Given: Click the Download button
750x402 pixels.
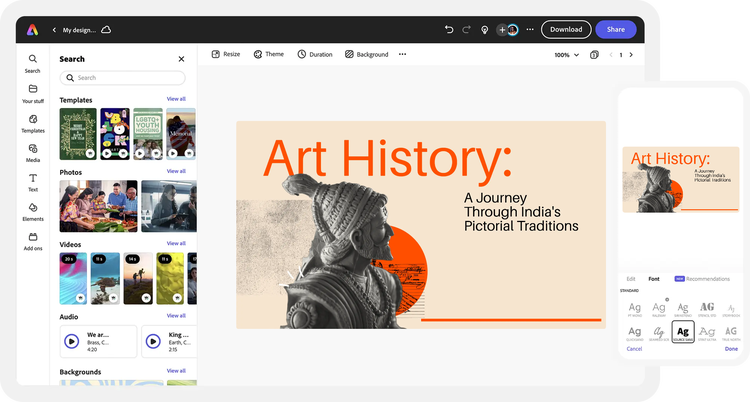Looking at the screenshot, I should pyautogui.click(x=566, y=30).
